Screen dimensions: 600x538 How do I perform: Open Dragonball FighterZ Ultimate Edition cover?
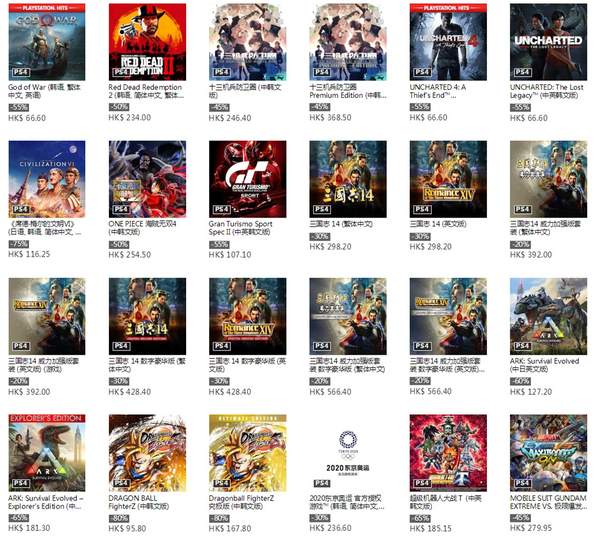click(248, 453)
